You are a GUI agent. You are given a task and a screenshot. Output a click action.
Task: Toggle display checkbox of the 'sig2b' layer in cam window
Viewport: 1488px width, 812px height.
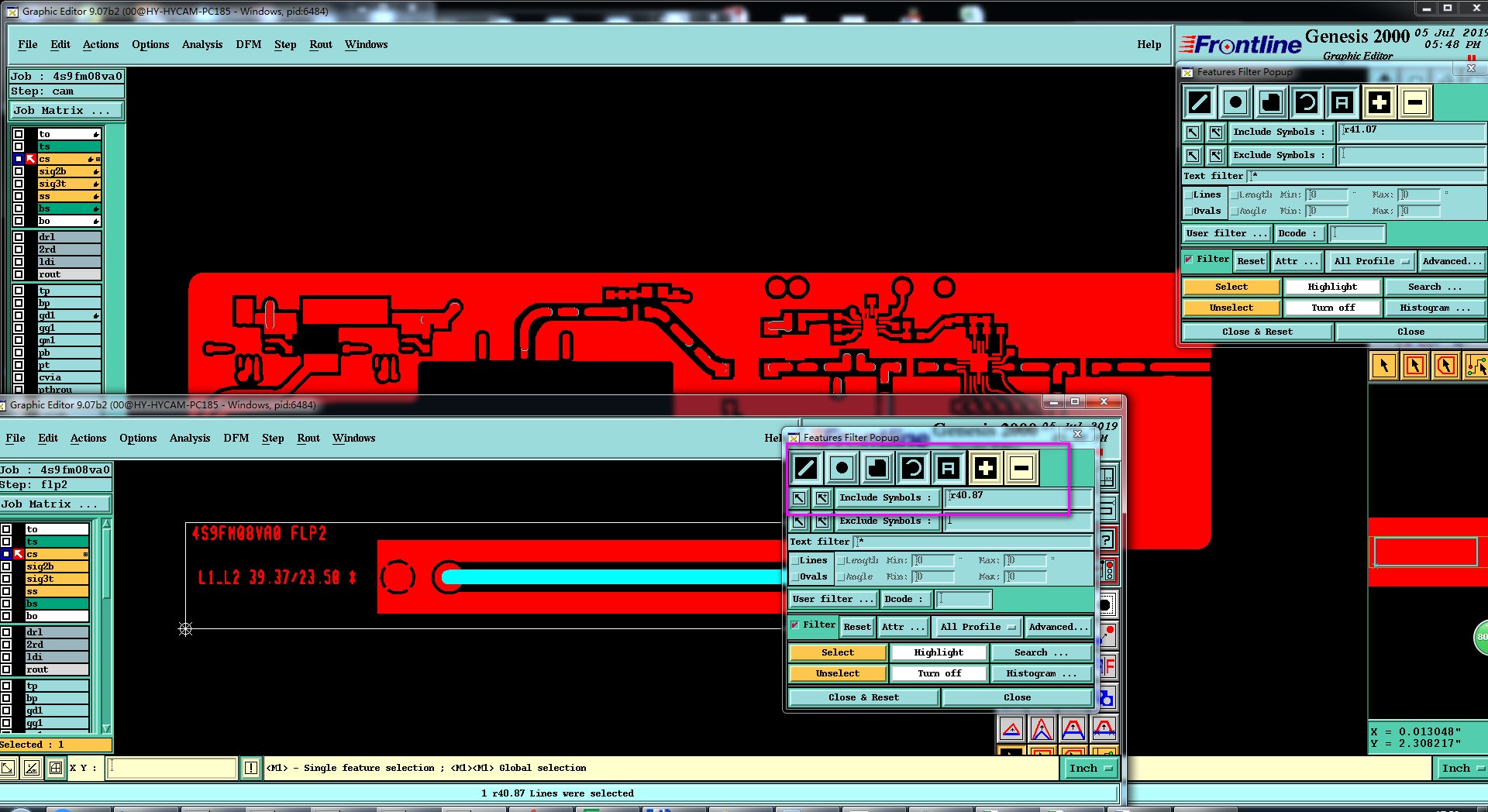[x=19, y=171]
